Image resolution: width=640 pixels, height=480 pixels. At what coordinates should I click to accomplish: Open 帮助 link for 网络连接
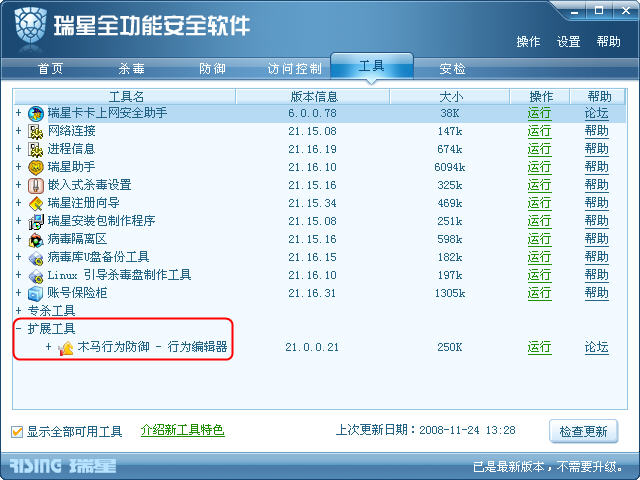(596, 131)
